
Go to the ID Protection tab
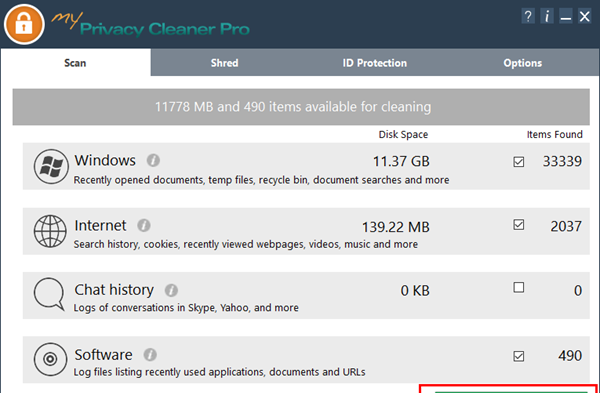(x=375, y=63)
